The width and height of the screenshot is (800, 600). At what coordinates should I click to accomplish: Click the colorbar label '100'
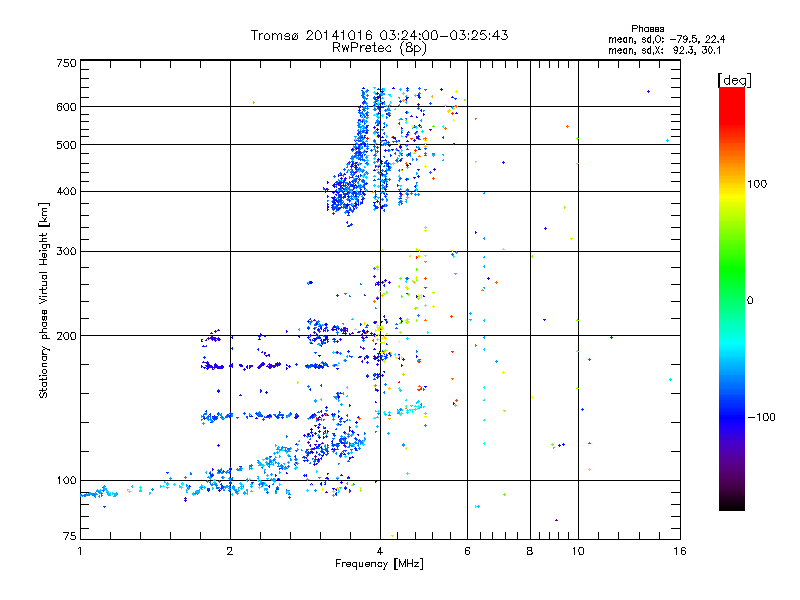click(x=757, y=184)
